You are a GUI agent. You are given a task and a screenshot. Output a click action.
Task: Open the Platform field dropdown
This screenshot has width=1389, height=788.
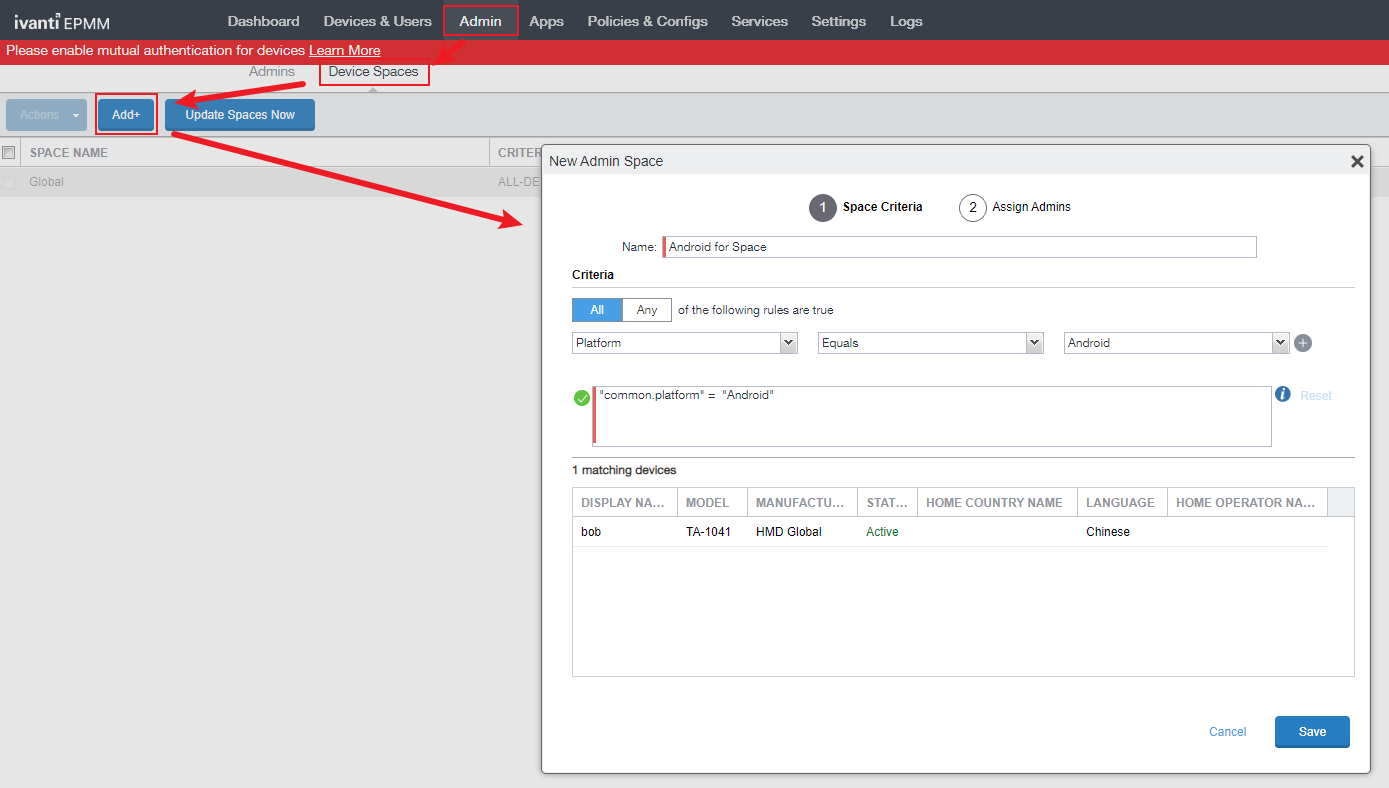685,343
